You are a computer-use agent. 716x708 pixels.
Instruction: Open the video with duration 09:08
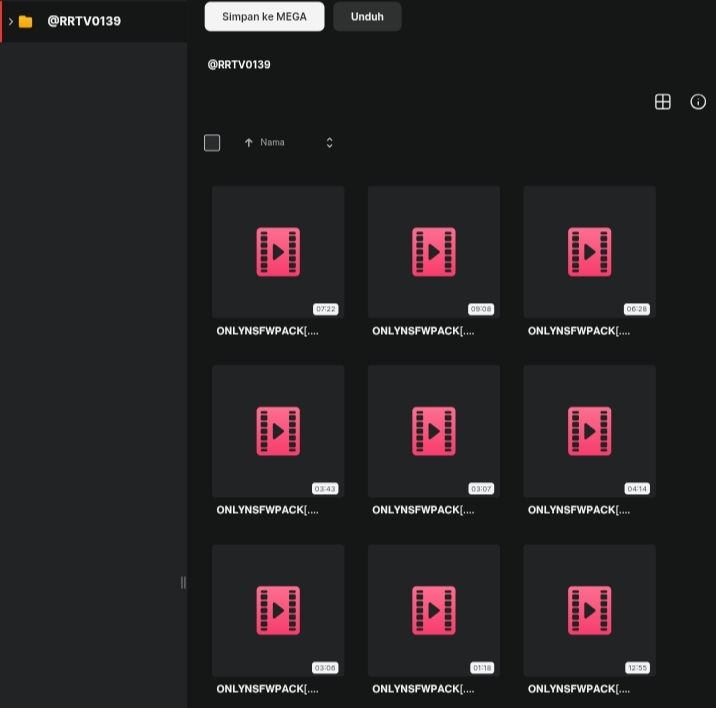click(434, 252)
